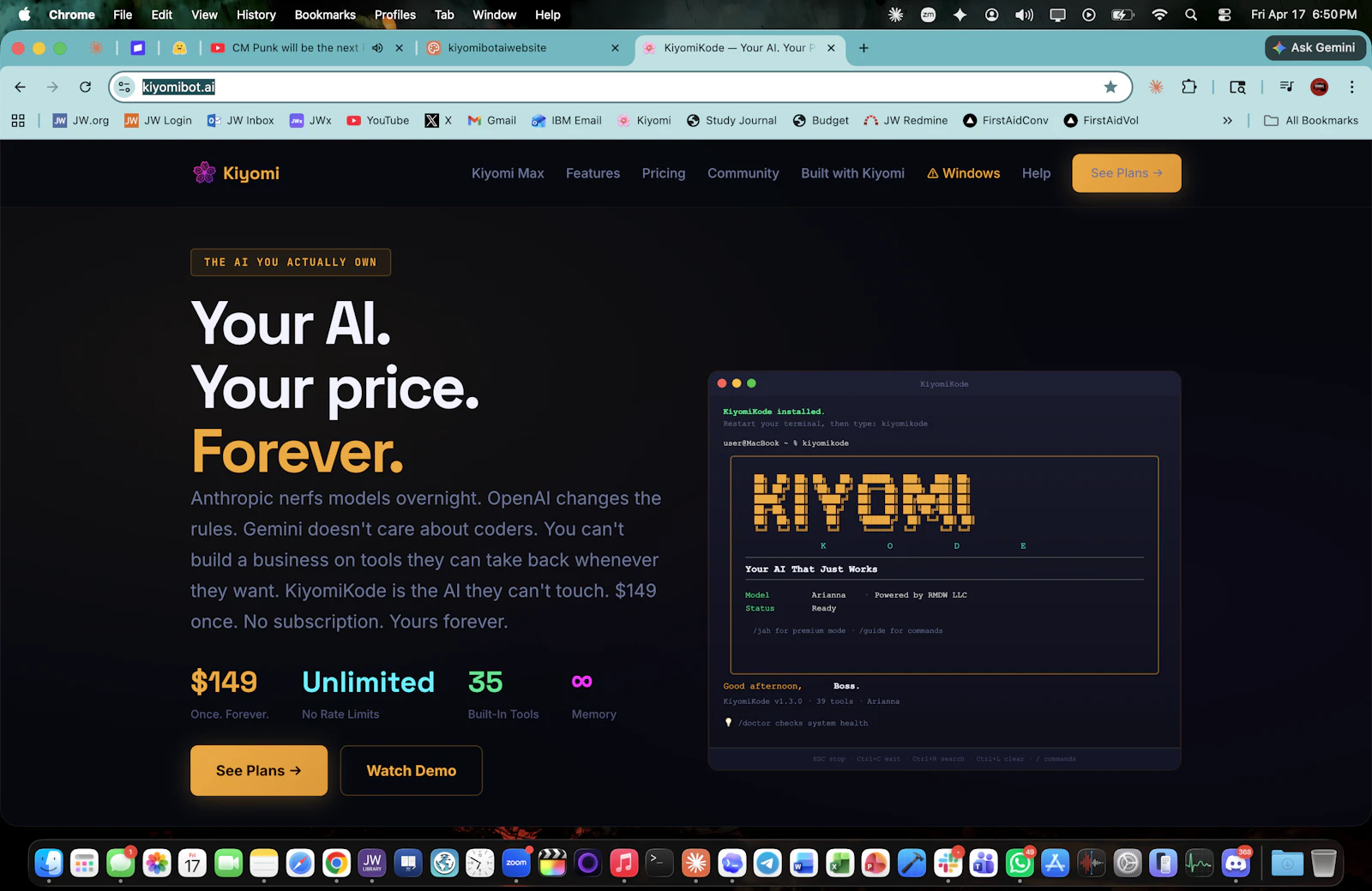Open WhatsApp from the Dock
This screenshot has height=891, width=1372.
point(1020,864)
